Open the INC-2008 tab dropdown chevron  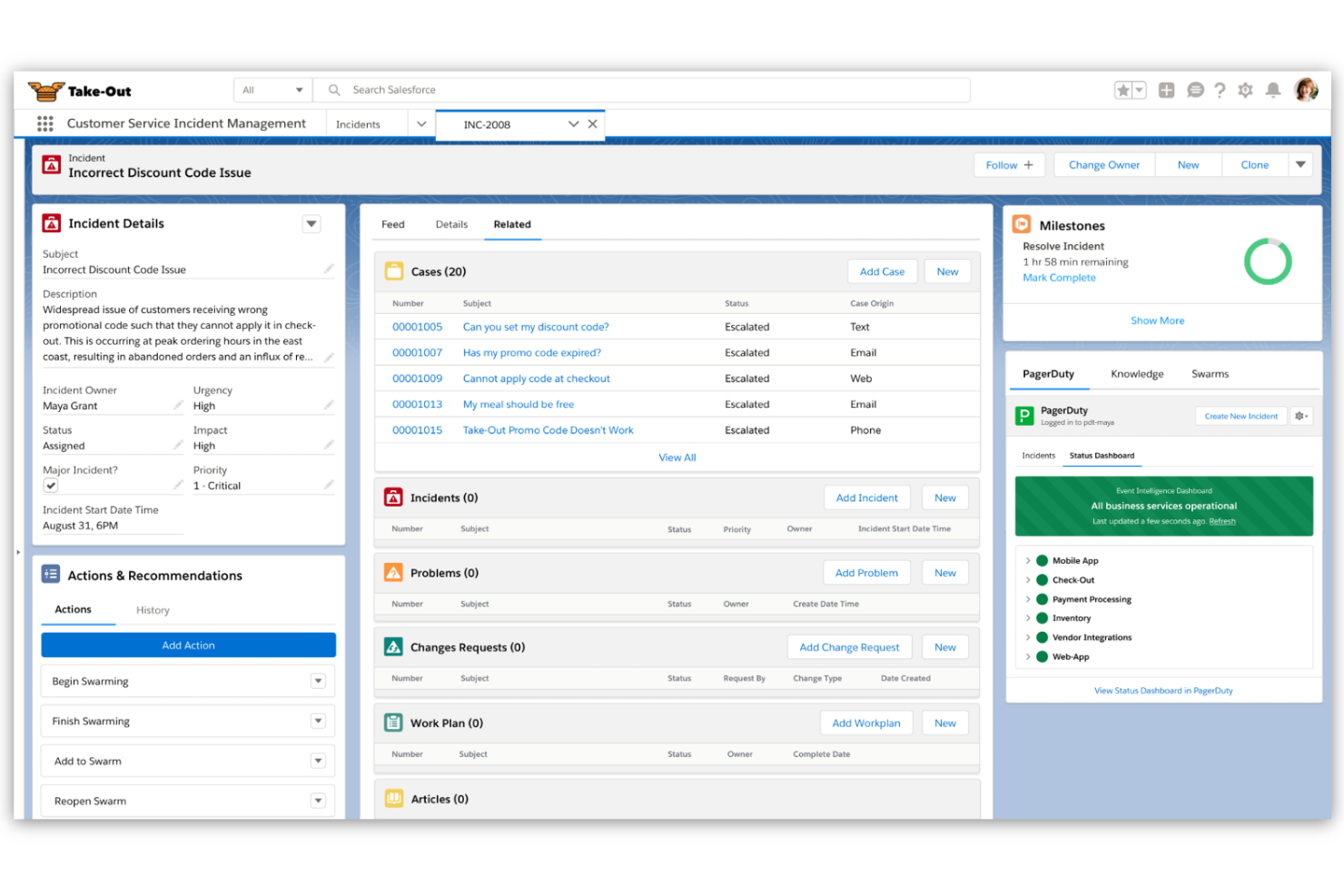[x=573, y=124]
